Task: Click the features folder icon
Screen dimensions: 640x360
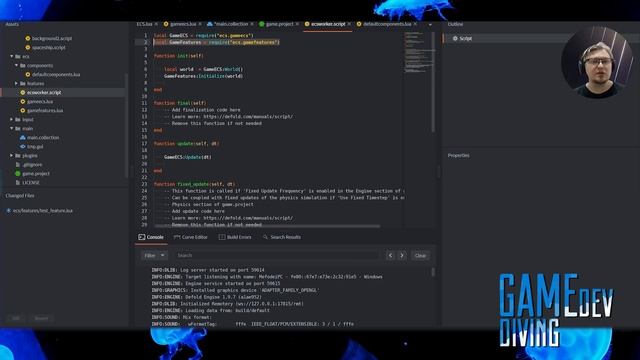Action: [23, 83]
